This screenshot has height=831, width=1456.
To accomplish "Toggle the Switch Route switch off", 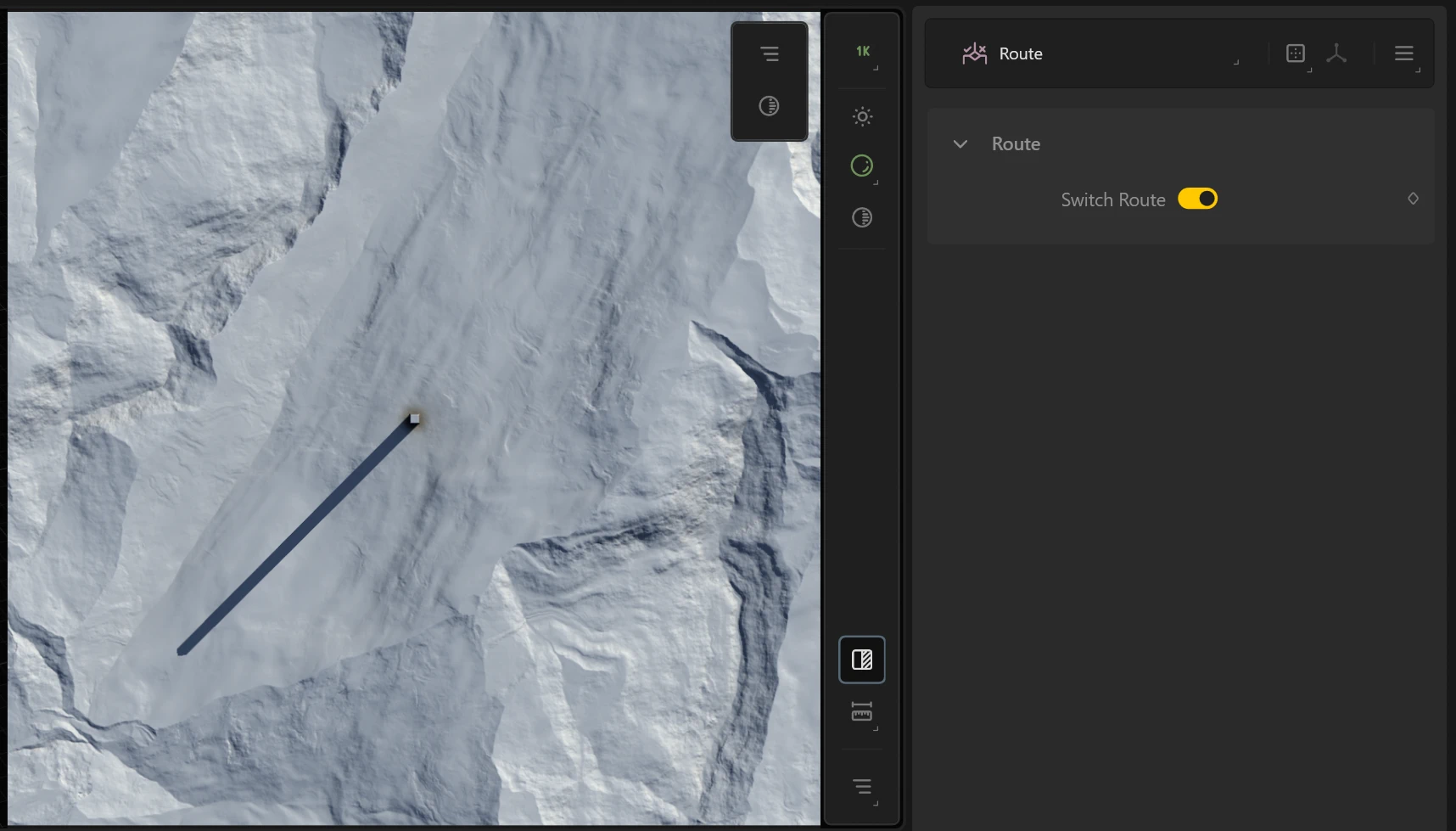I will pos(1197,199).
